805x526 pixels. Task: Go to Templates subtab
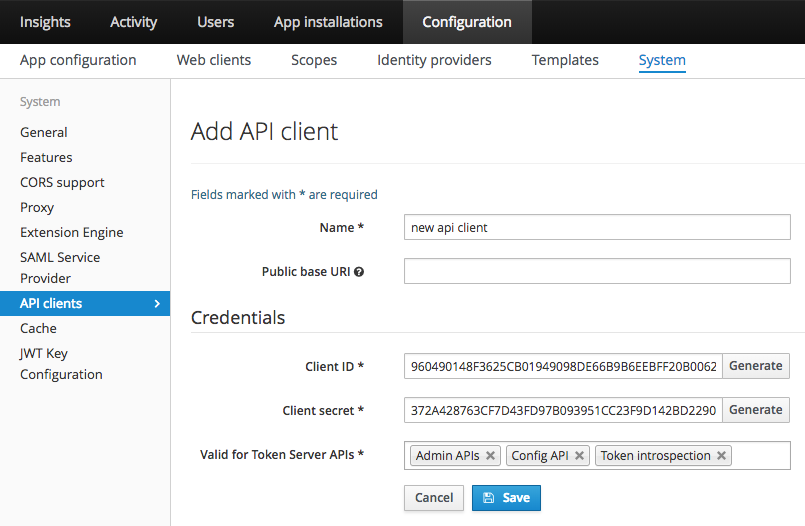point(565,60)
